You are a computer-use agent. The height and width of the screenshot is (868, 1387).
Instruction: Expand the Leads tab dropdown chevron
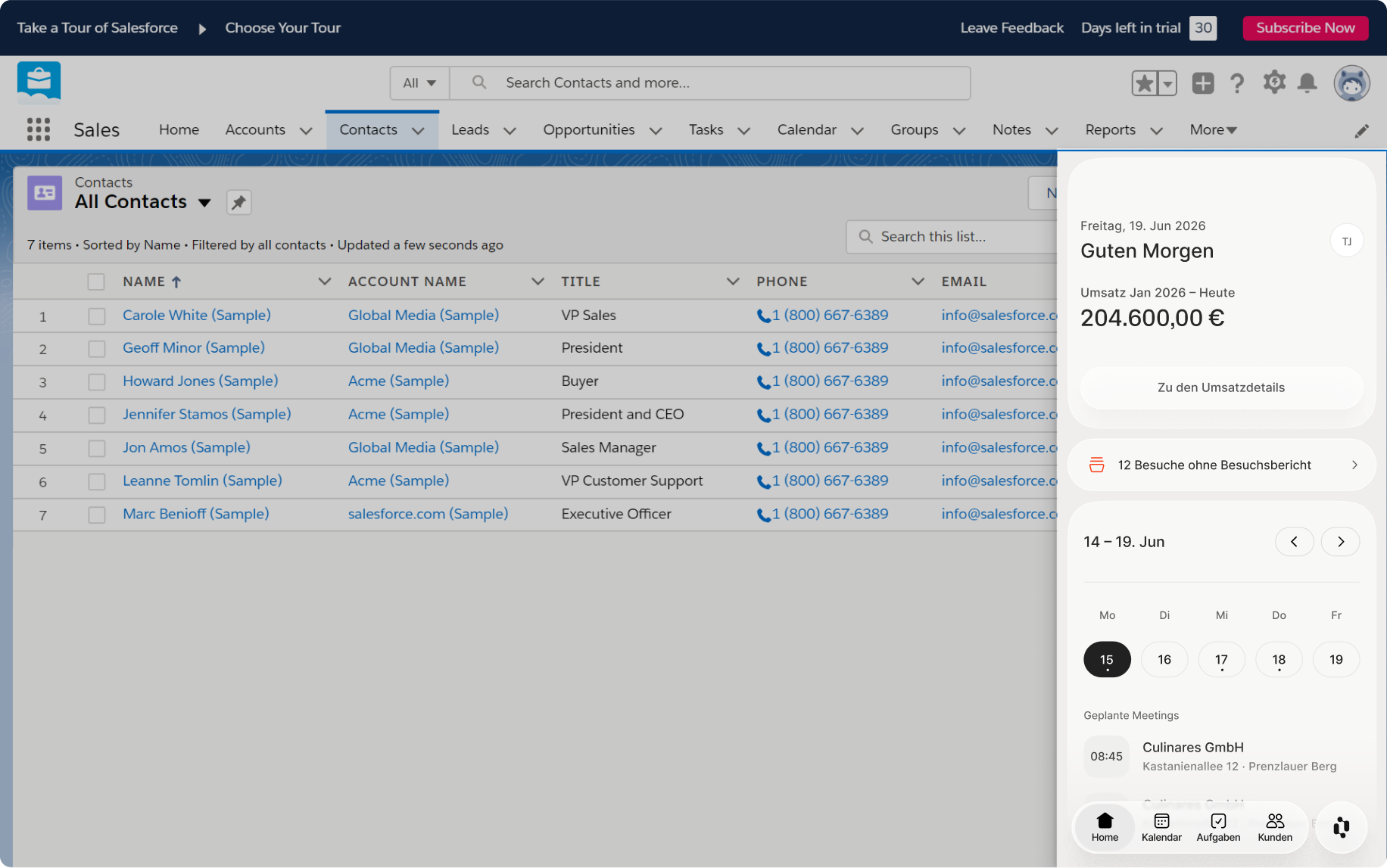click(510, 131)
